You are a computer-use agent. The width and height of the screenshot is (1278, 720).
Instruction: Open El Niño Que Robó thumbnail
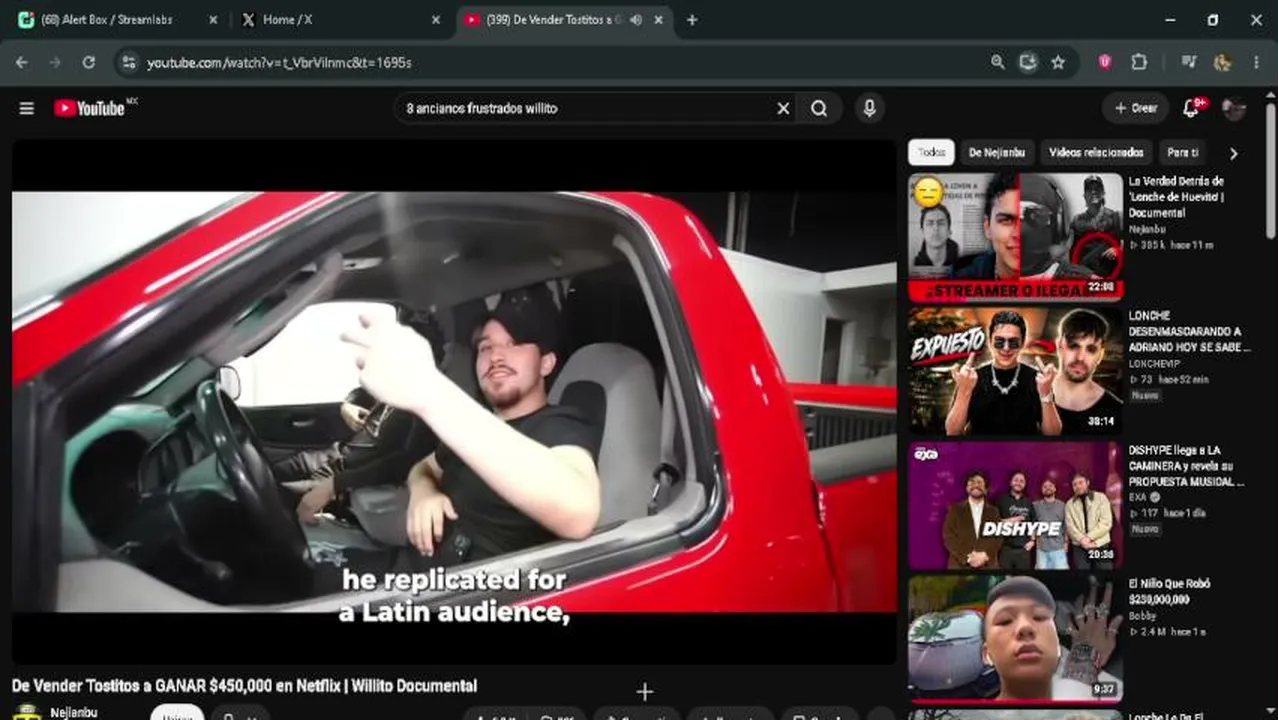1015,639
